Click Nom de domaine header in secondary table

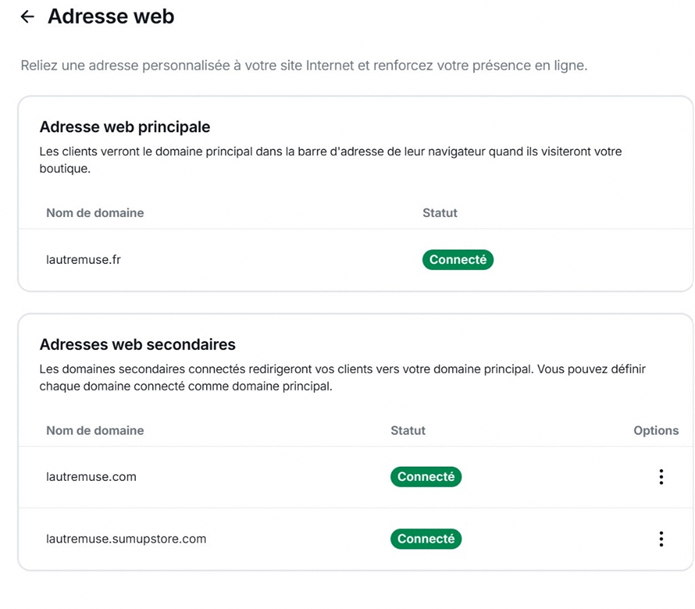[95, 431]
